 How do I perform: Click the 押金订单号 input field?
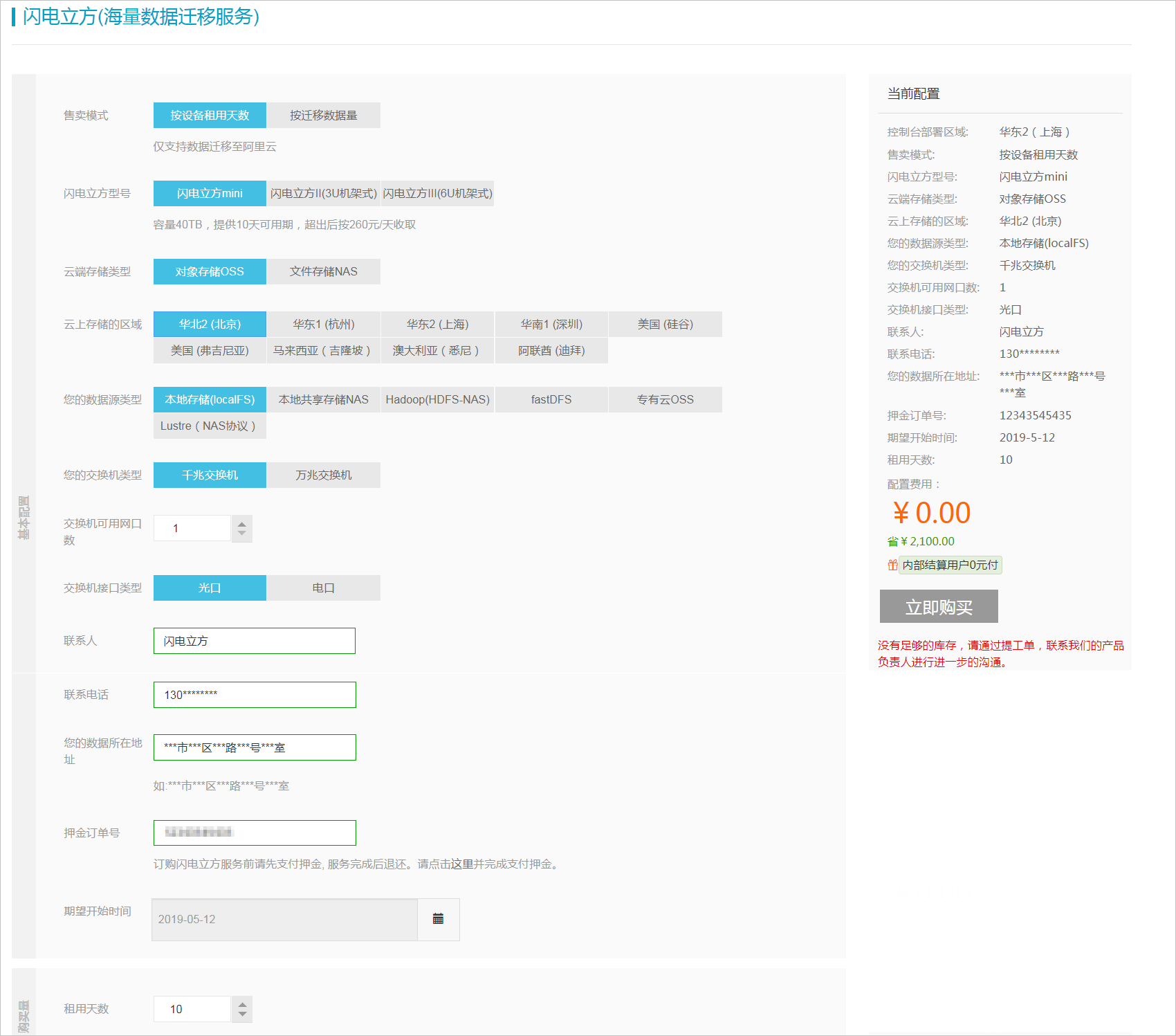[x=255, y=833]
